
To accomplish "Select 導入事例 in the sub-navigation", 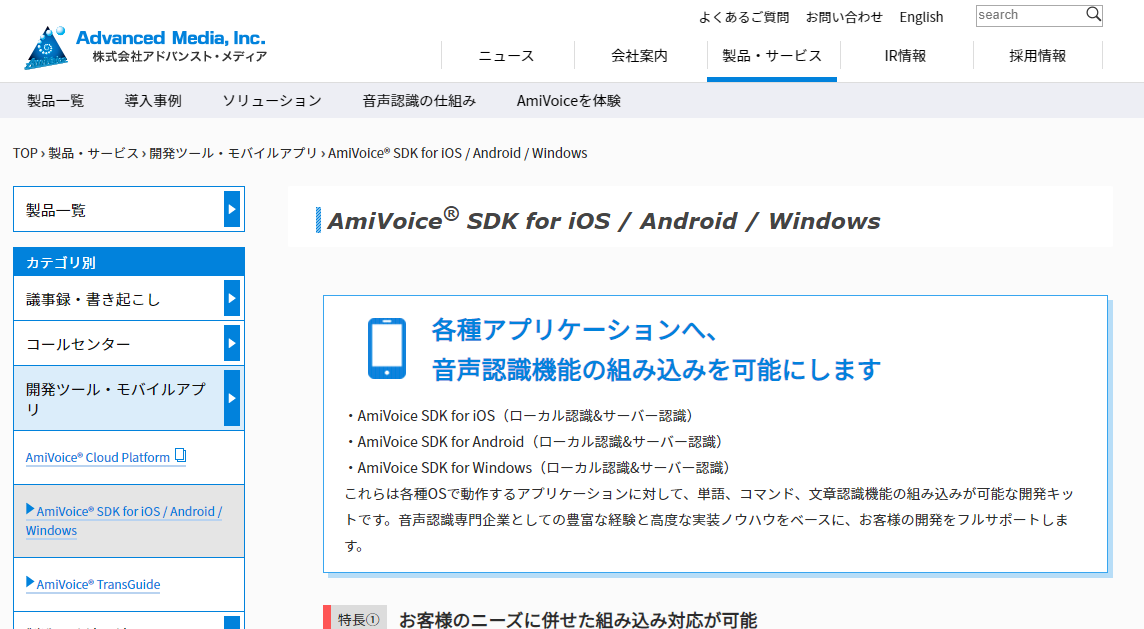I will [x=152, y=101].
